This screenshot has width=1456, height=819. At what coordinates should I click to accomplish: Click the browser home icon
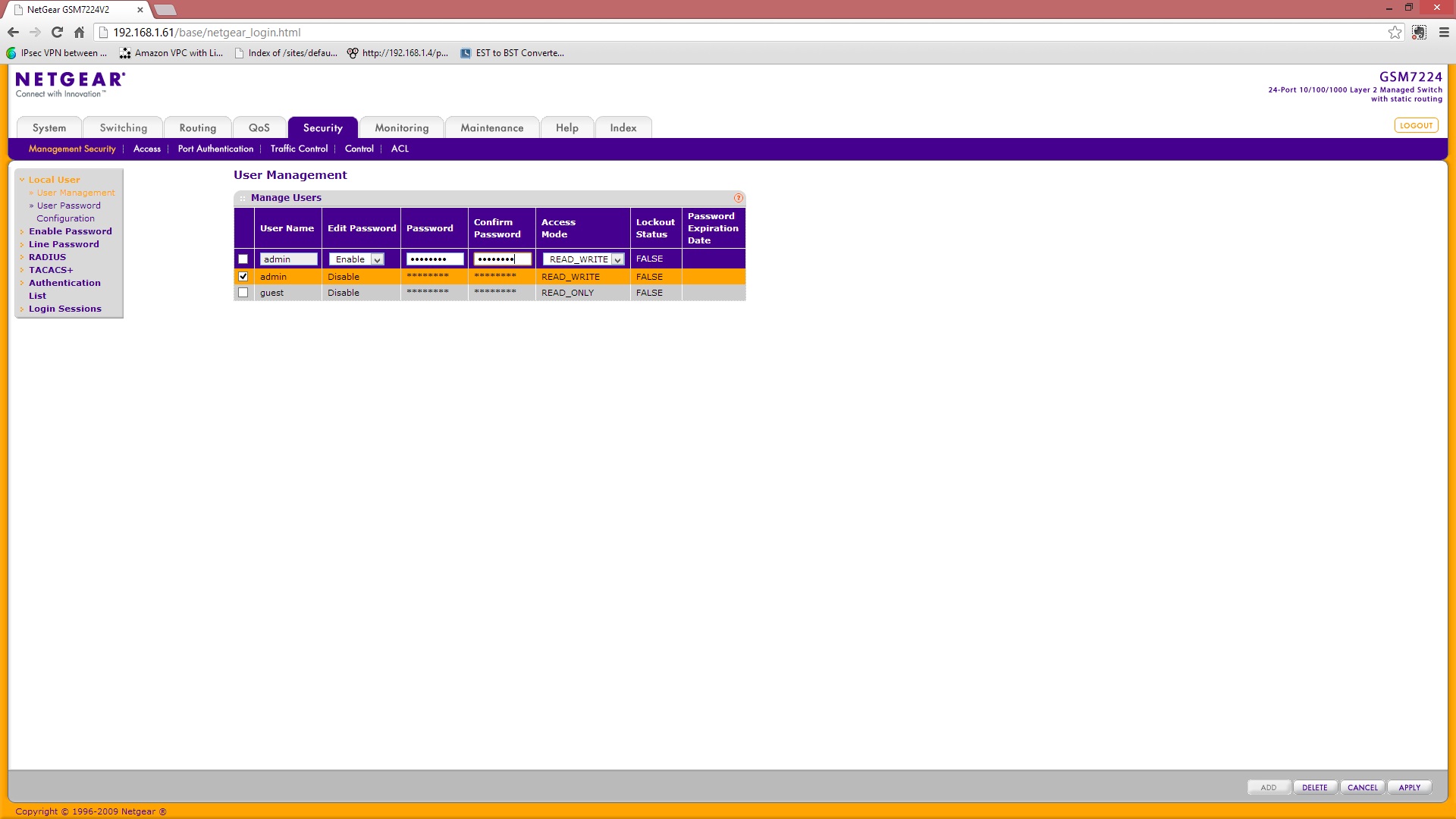(x=79, y=32)
